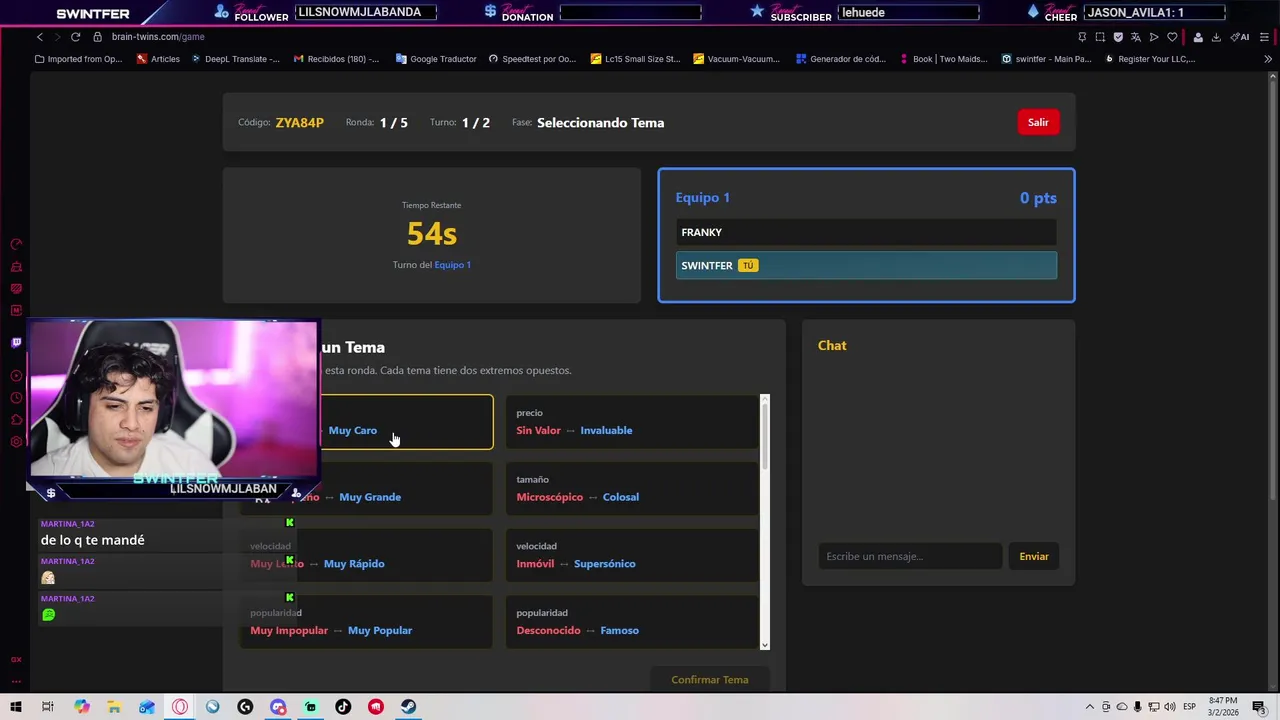Viewport: 1280px width, 720px height.
Task: Select the precio Sin Valor ↔ Invaluable theme
Action: [x=632, y=422]
